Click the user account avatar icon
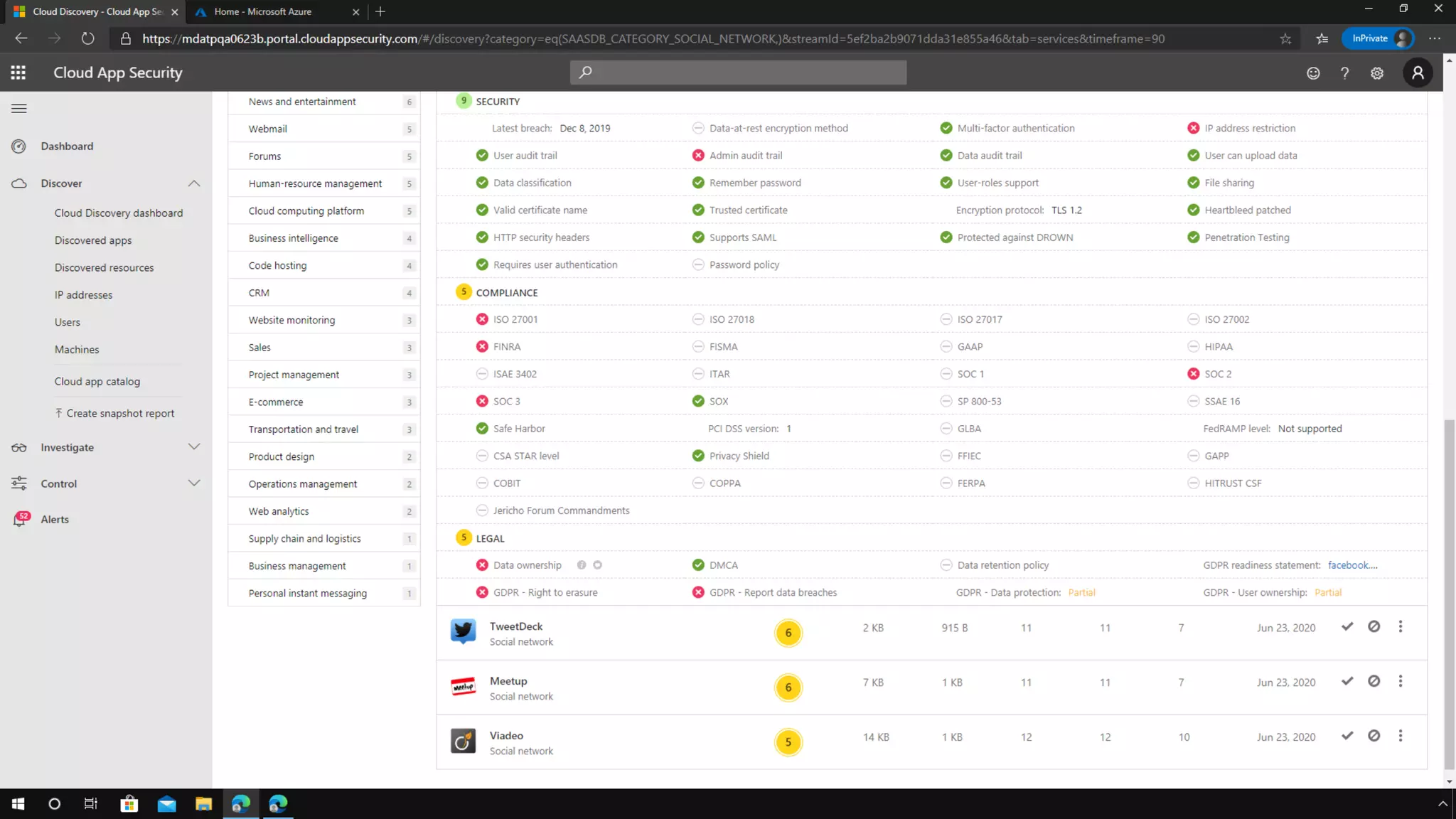Image resolution: width=1456 pixels, height=819 pixels. 1418,73
